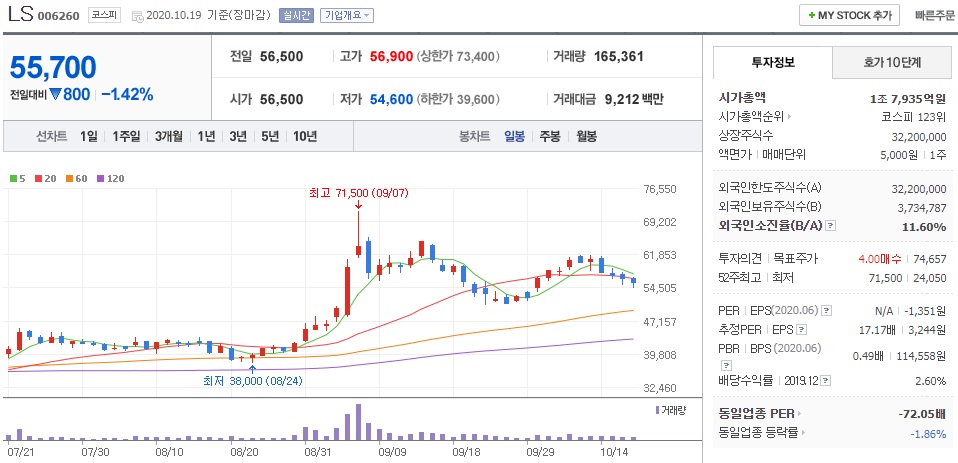Click the help icon beside 외국인소진율(B/A)
The width and height of the screenshot is (958, 463).
[x=830, y=226]
